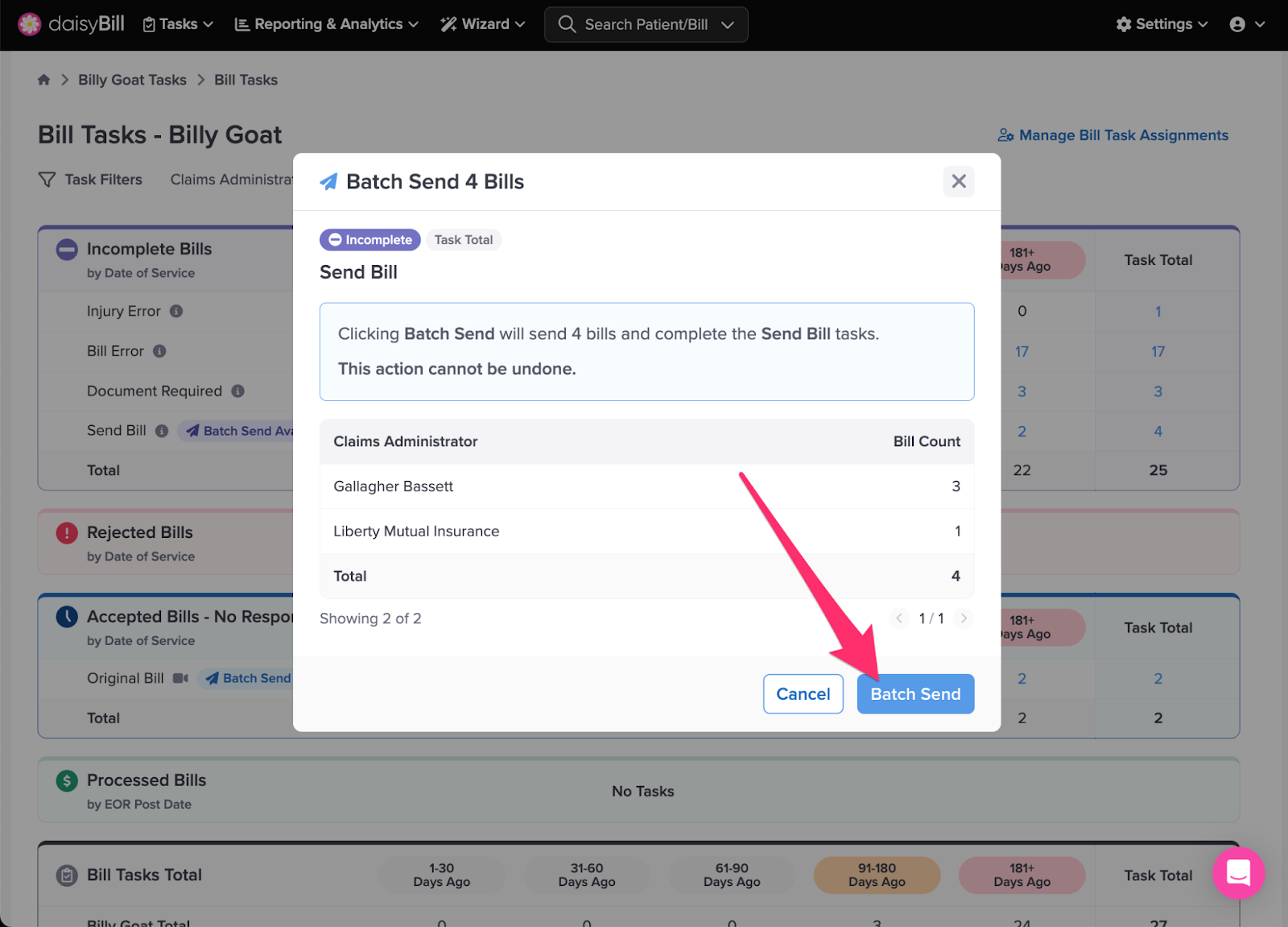This screenshot has width=1288, height=927.
Task: Go to next page of table
Action: [x=963, y=619]
